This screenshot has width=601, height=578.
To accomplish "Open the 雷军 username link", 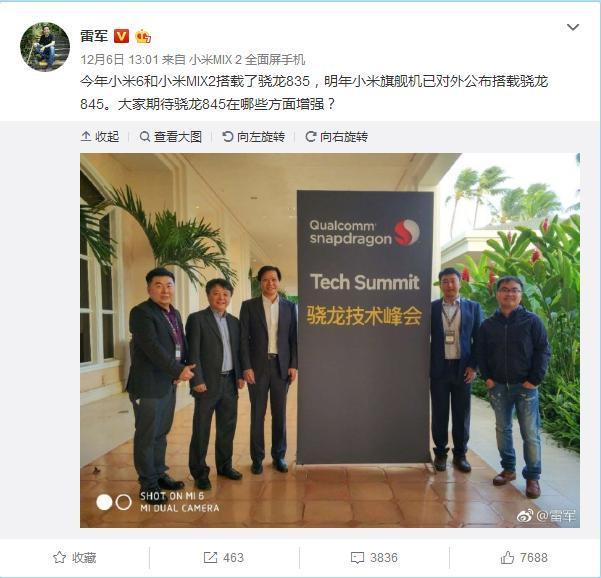I will pyautogui.click(x=94, y=36).
